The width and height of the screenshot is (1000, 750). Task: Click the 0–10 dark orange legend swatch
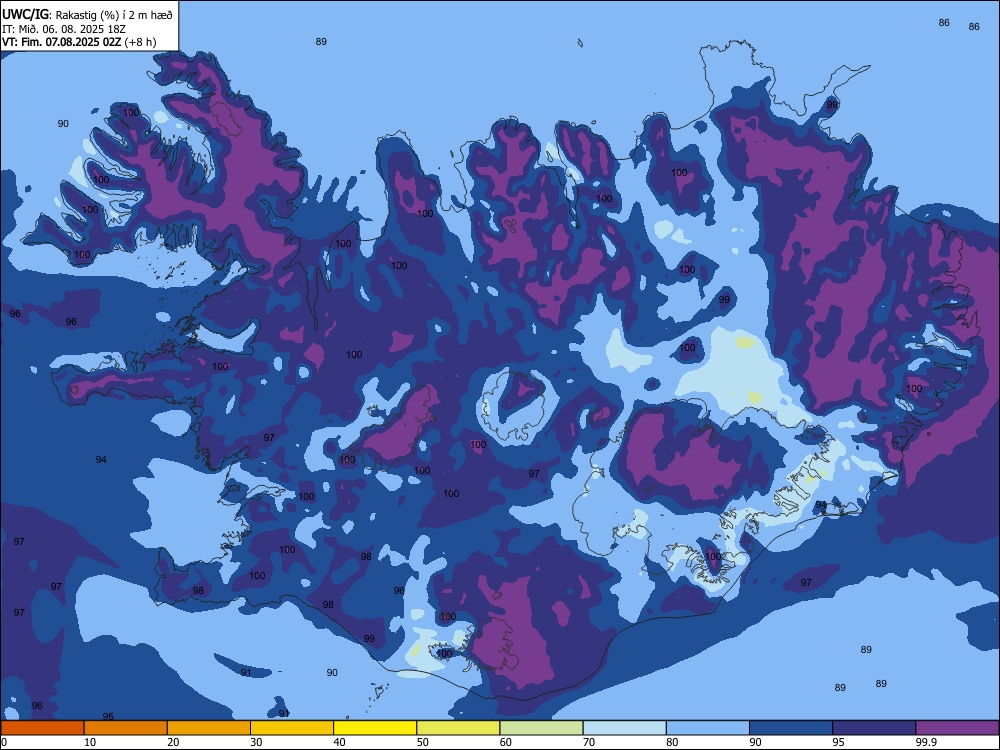pos(42,728)
